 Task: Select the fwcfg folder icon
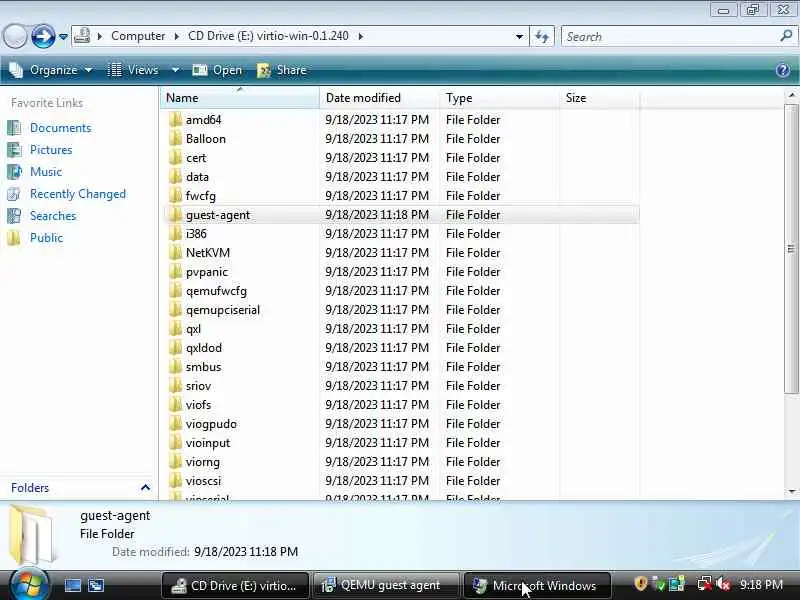(176, 195)
